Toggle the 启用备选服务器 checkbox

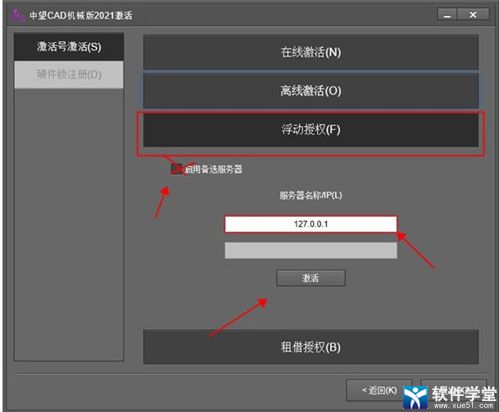[176, 169]
